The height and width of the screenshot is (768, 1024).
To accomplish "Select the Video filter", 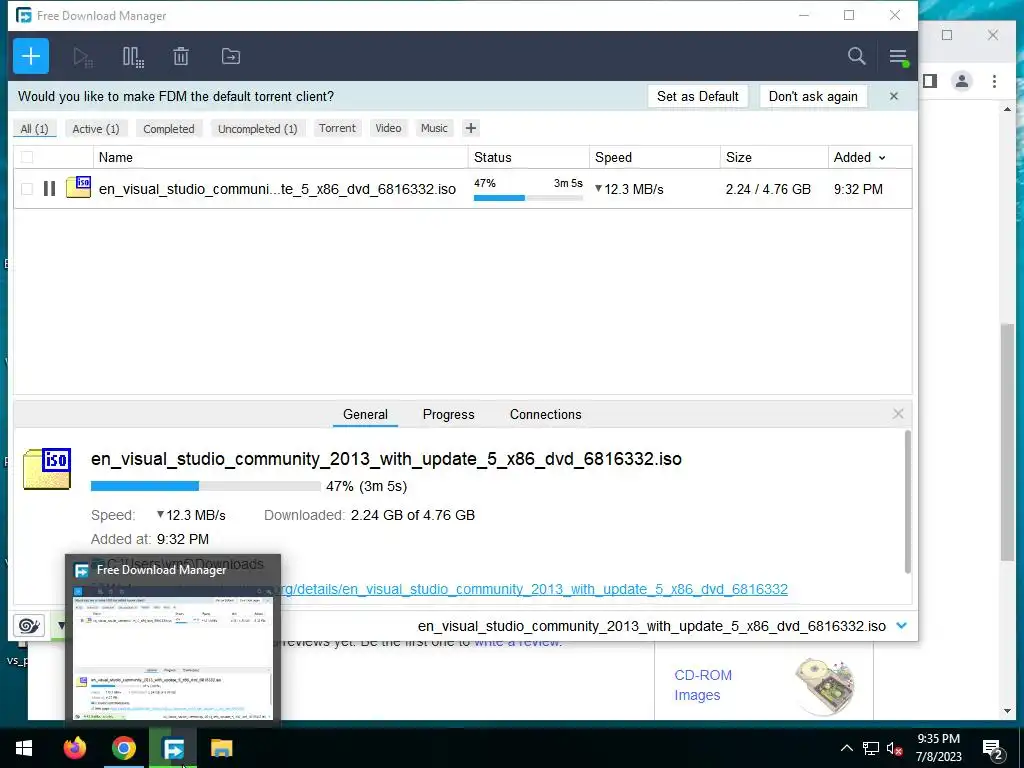I will 388,128.
